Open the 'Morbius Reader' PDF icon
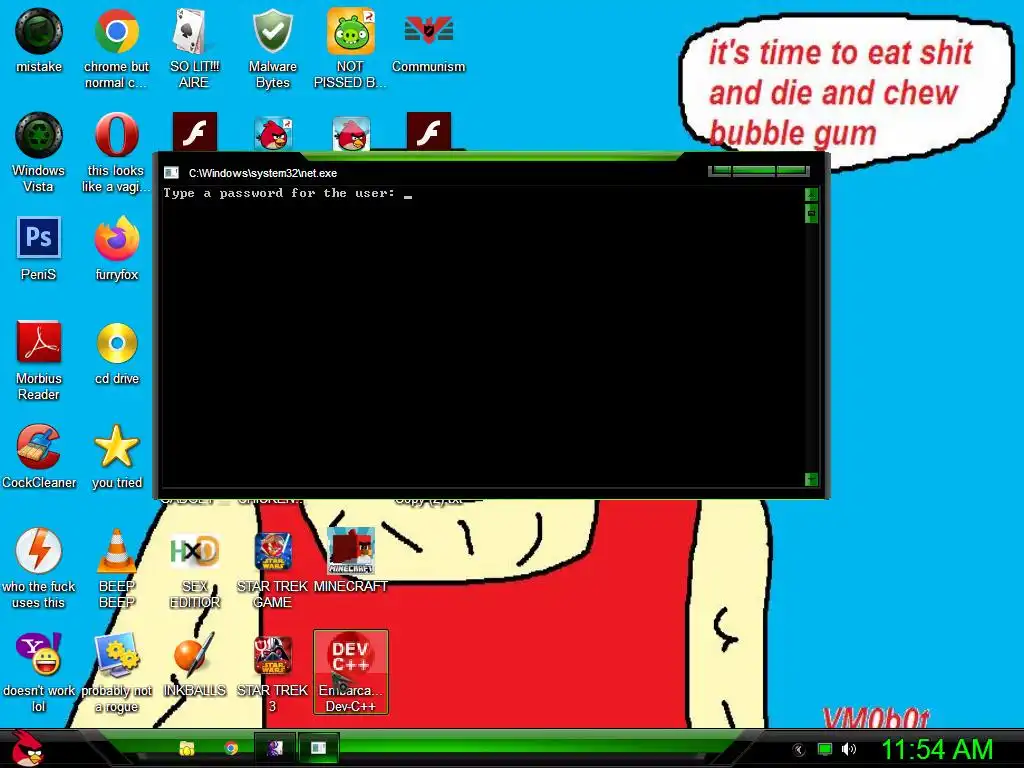This screenshot has height=768, width=1024. (x=39, y=360)
